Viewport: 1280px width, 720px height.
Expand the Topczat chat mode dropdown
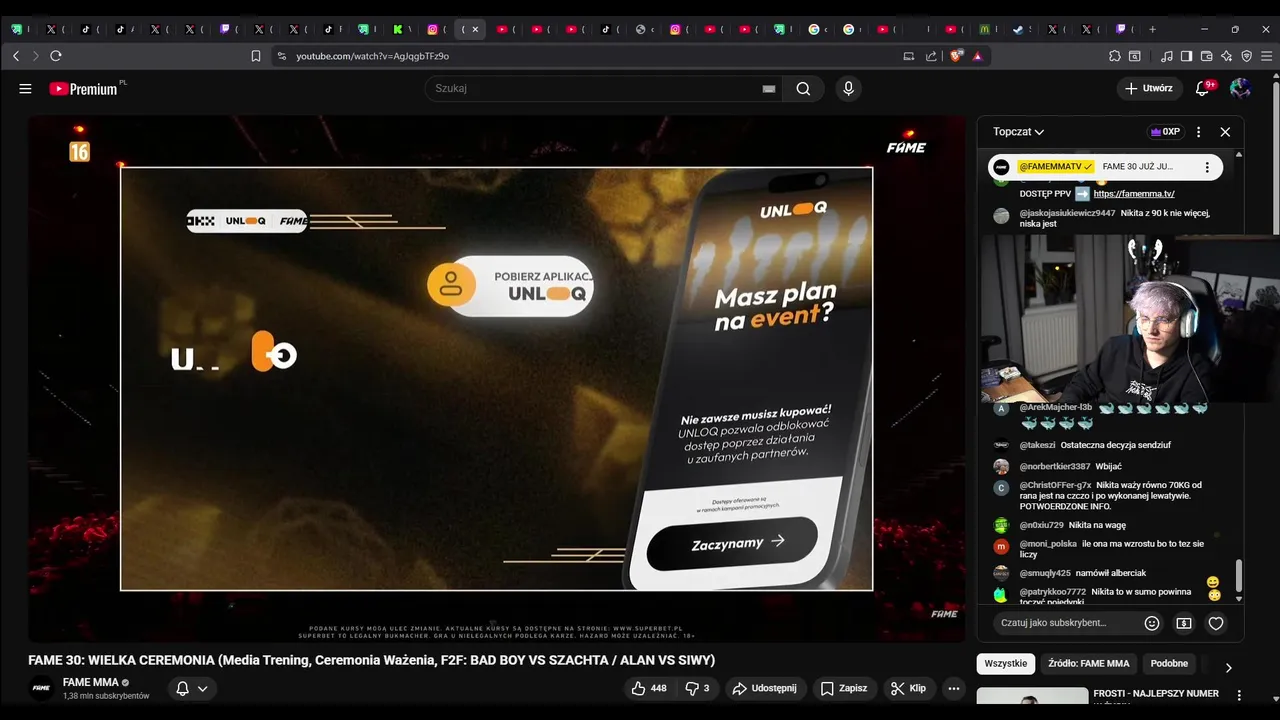click(x=1018, y=132)
